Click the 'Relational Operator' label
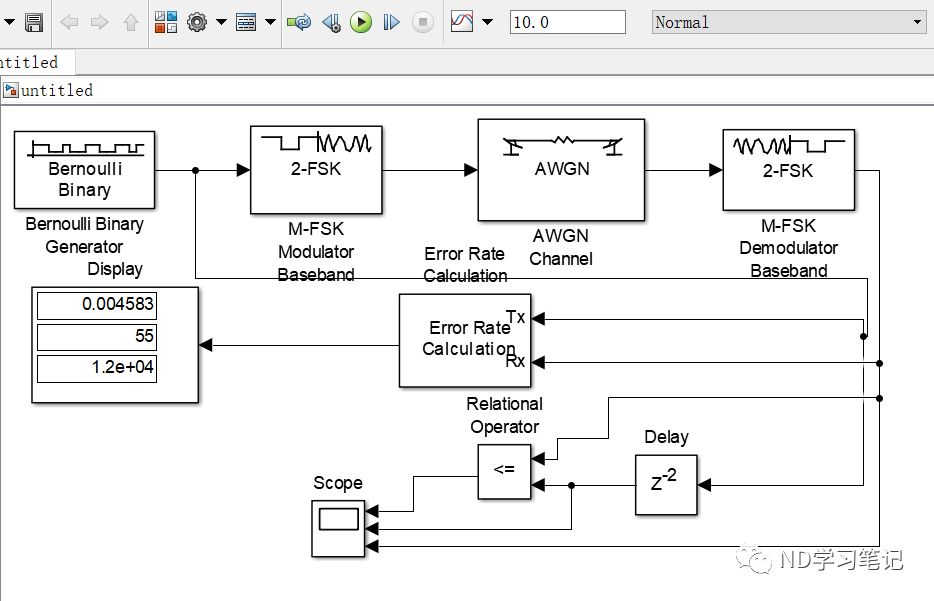934x601 pixels. point(505,415)
